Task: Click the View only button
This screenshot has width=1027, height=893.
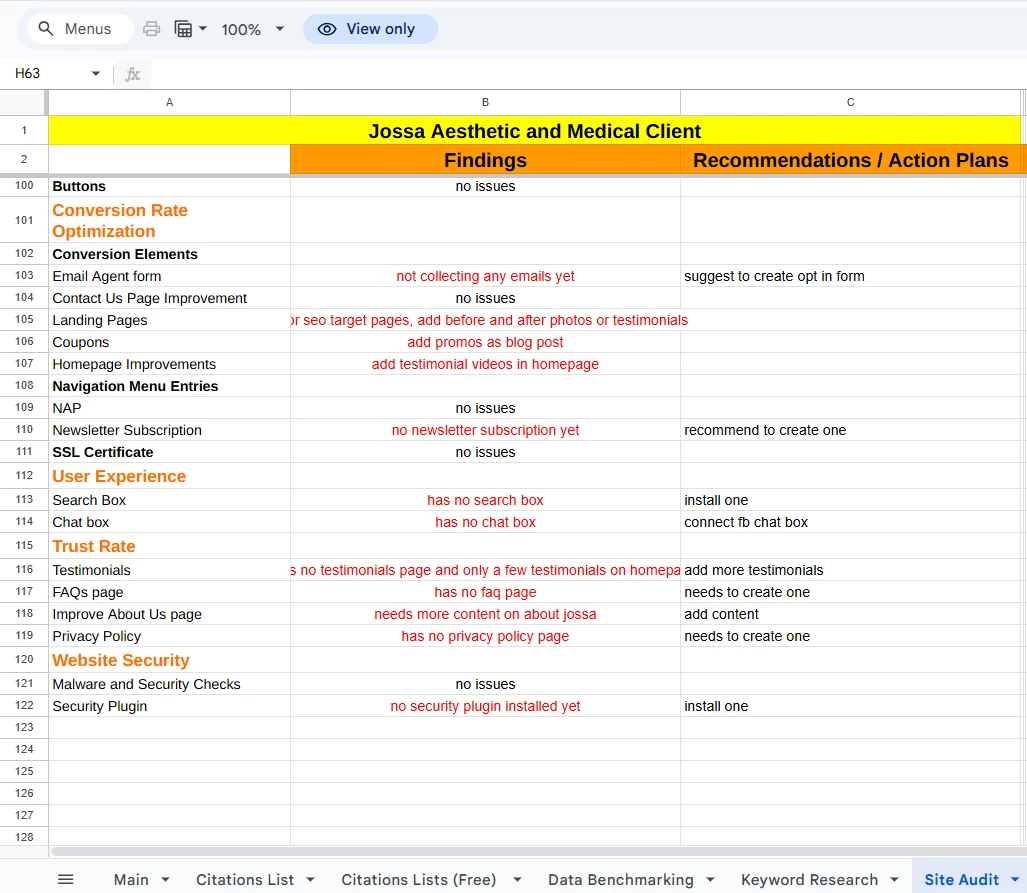Action: [370, 29]
